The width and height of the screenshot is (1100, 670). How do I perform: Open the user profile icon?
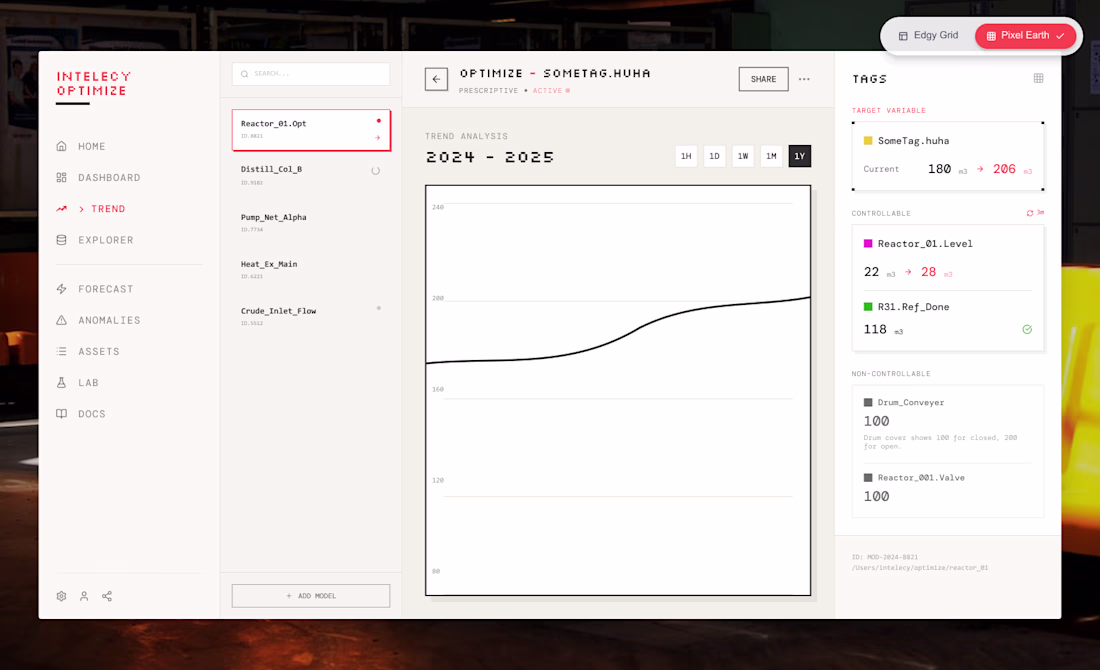(x=84, y=596)
